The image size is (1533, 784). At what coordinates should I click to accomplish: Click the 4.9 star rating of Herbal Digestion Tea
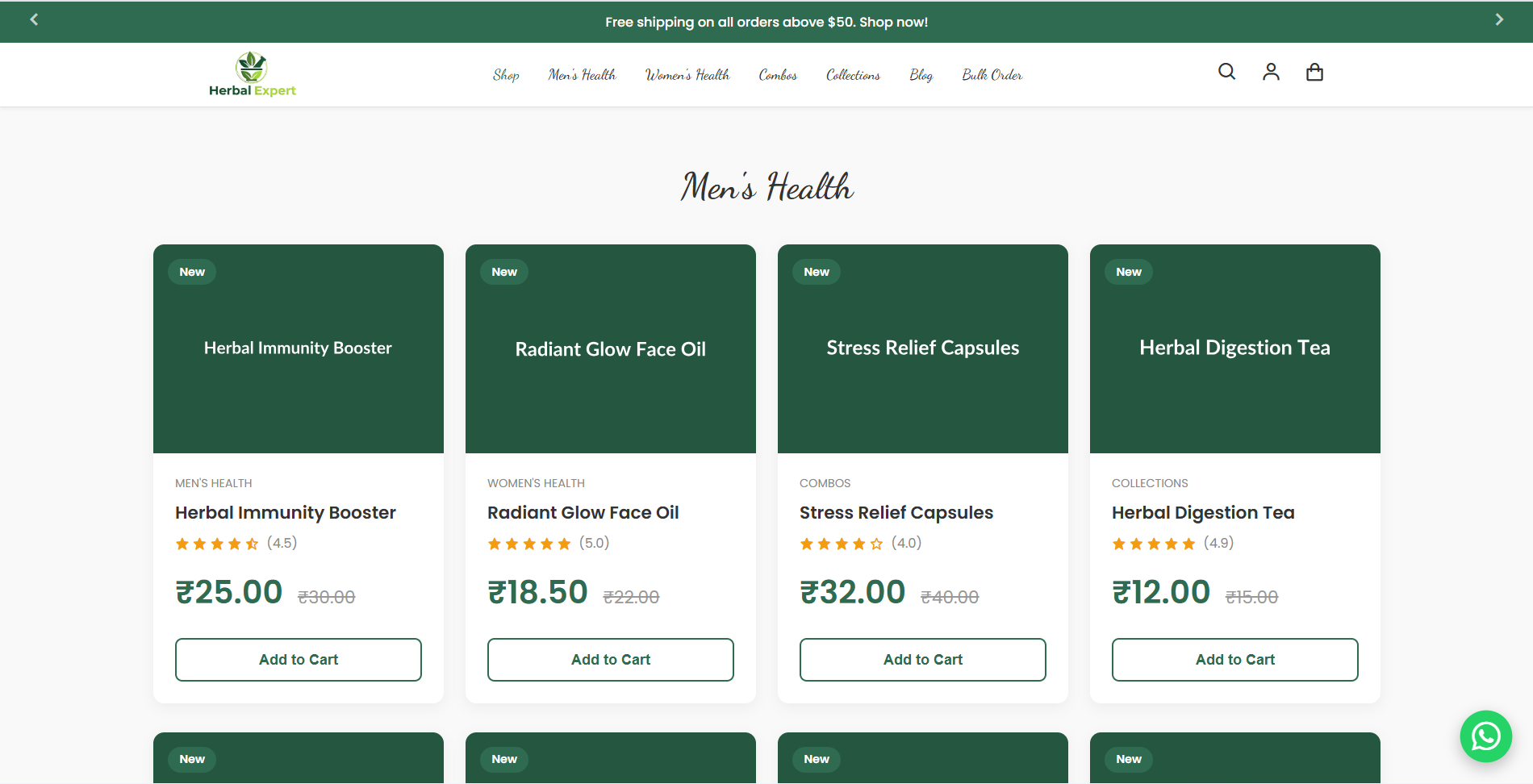tap(1172, 543)
